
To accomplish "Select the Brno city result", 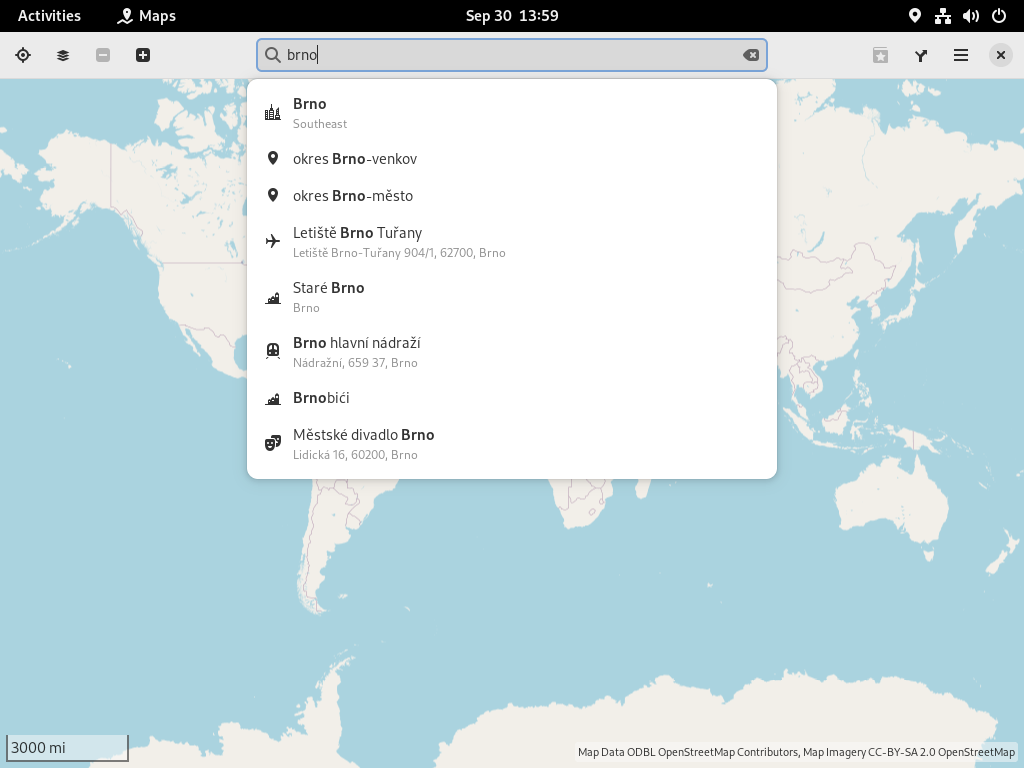I will coord(512,113).
